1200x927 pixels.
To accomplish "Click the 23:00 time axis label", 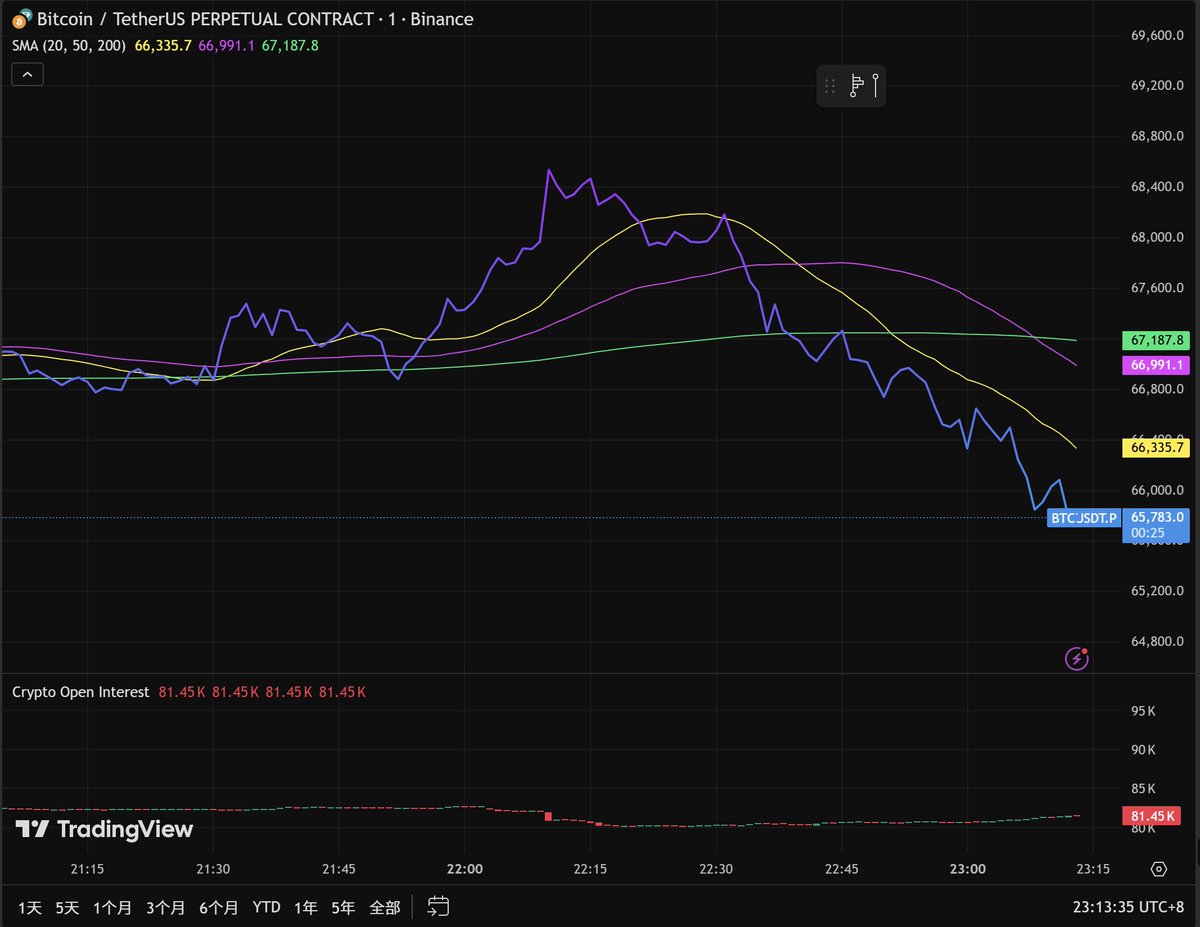I will point(968,869).
